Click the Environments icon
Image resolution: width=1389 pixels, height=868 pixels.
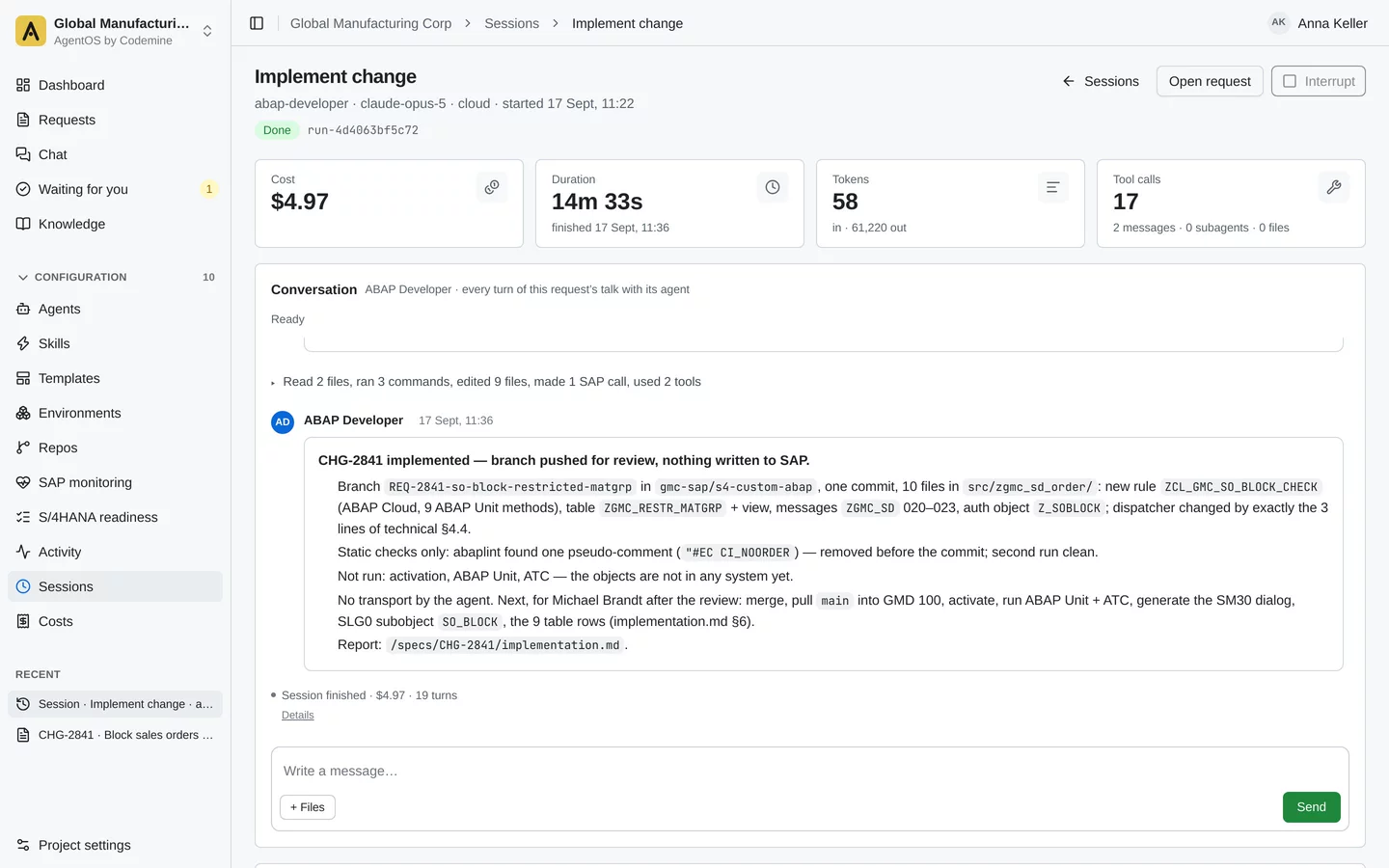coord(23,413)
